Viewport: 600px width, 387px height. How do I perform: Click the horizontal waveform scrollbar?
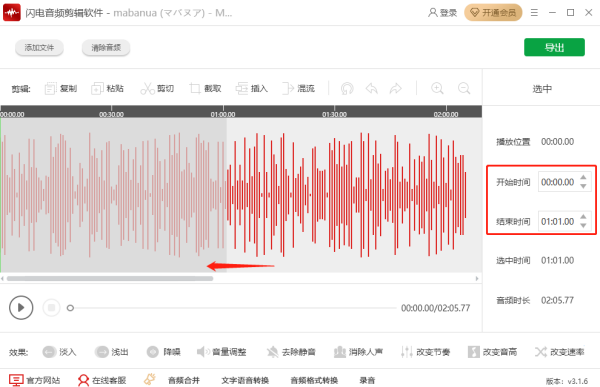110,279
